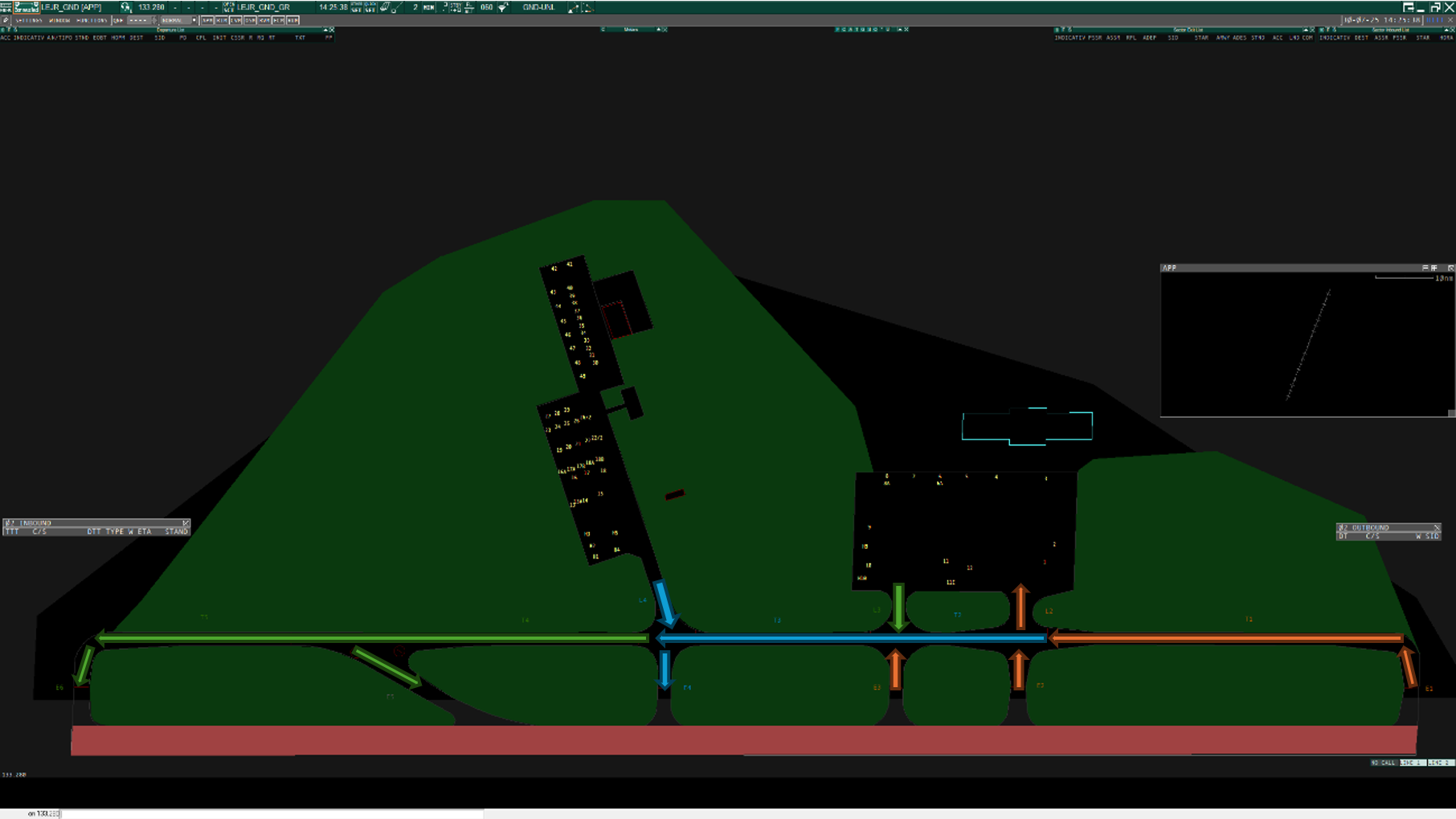Close the Sector Exit List panel

1312,30
